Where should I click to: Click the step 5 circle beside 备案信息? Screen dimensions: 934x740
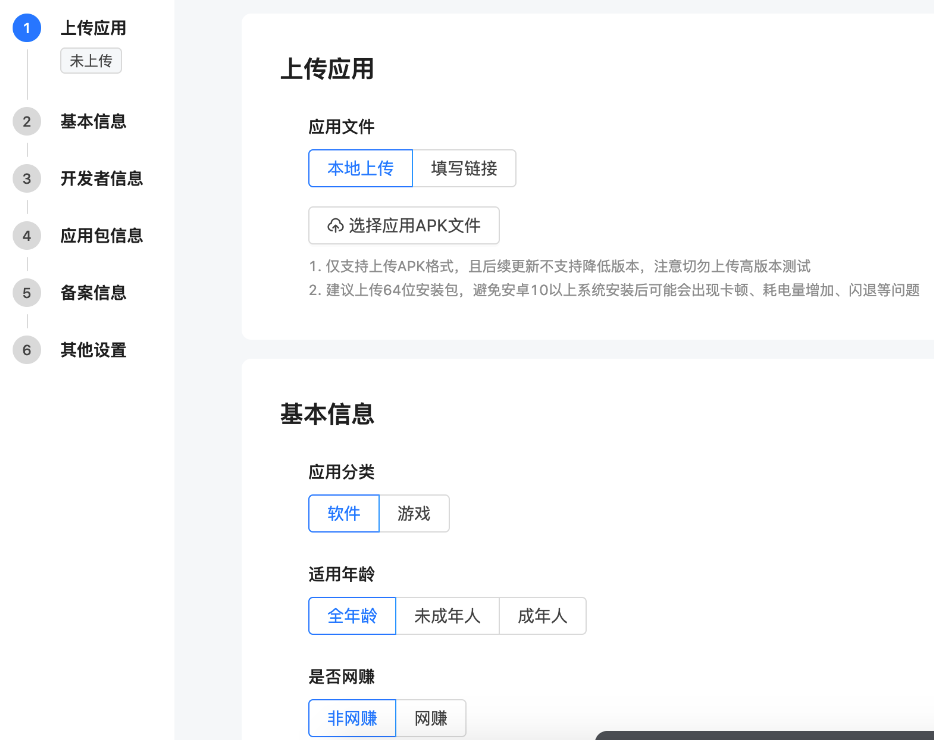(26, 292)
